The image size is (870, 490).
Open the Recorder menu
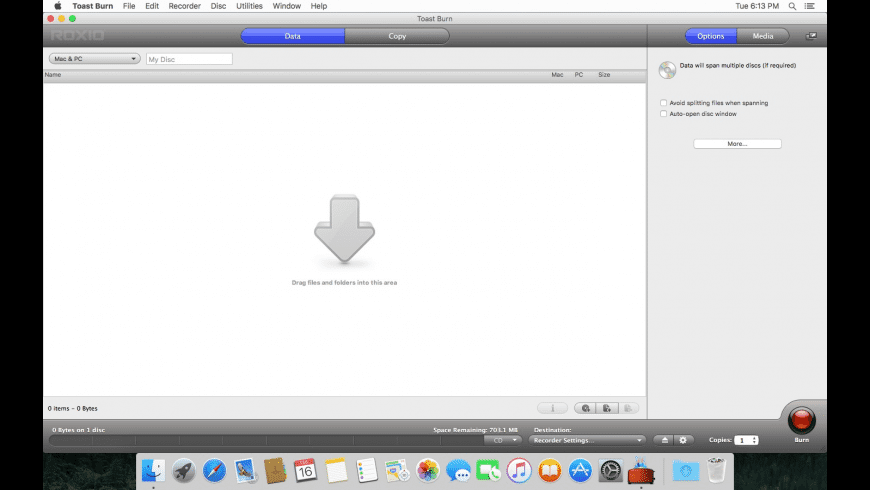(184, 6)
